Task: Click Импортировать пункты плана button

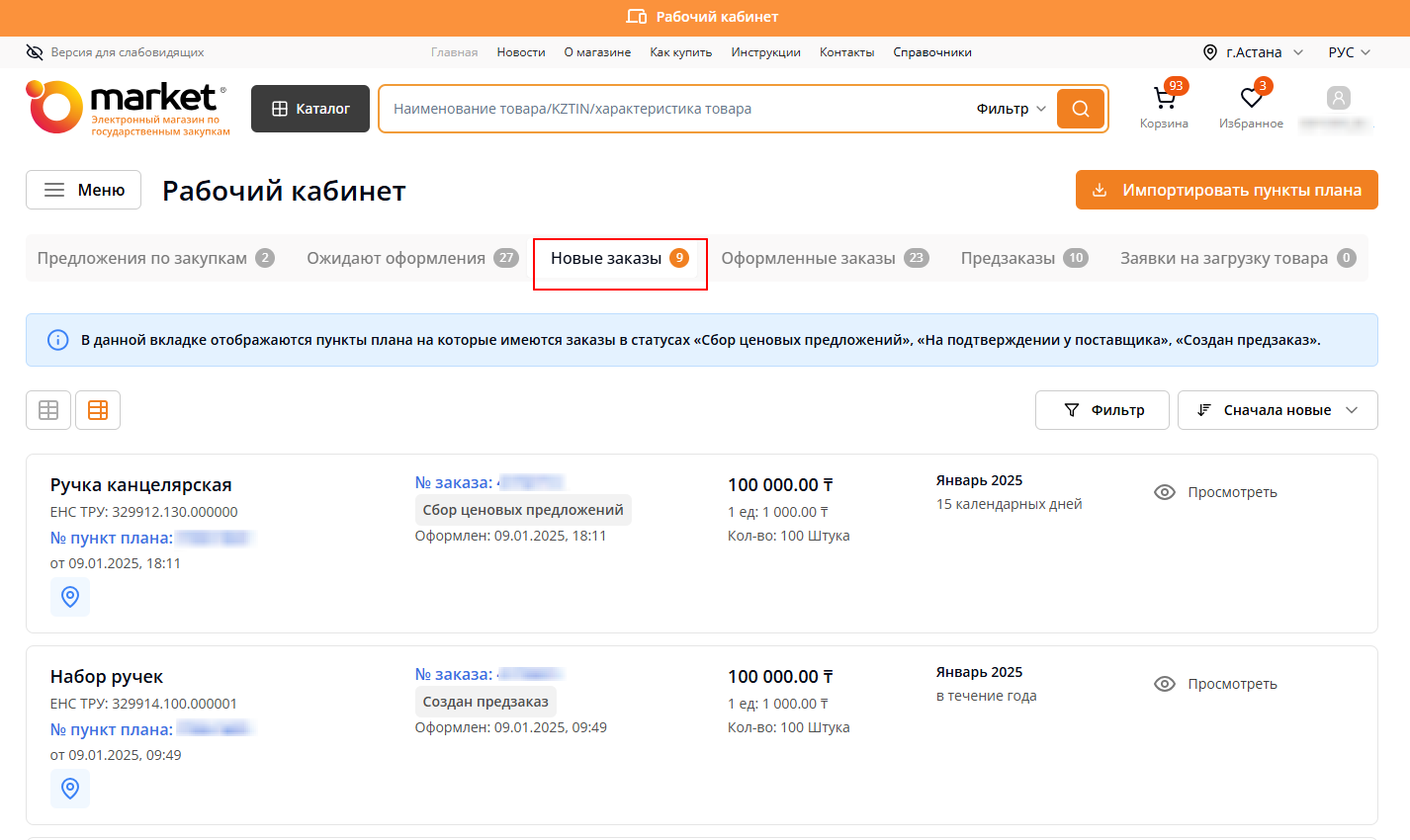Action: click(x=1226, y=190)
